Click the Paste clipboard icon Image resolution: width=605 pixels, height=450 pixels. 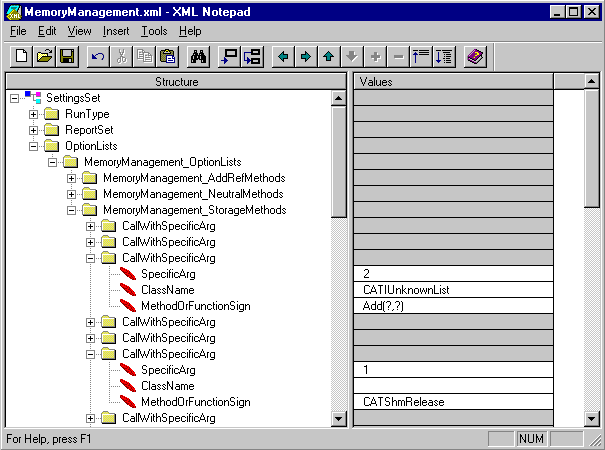[x=167, y=57]
